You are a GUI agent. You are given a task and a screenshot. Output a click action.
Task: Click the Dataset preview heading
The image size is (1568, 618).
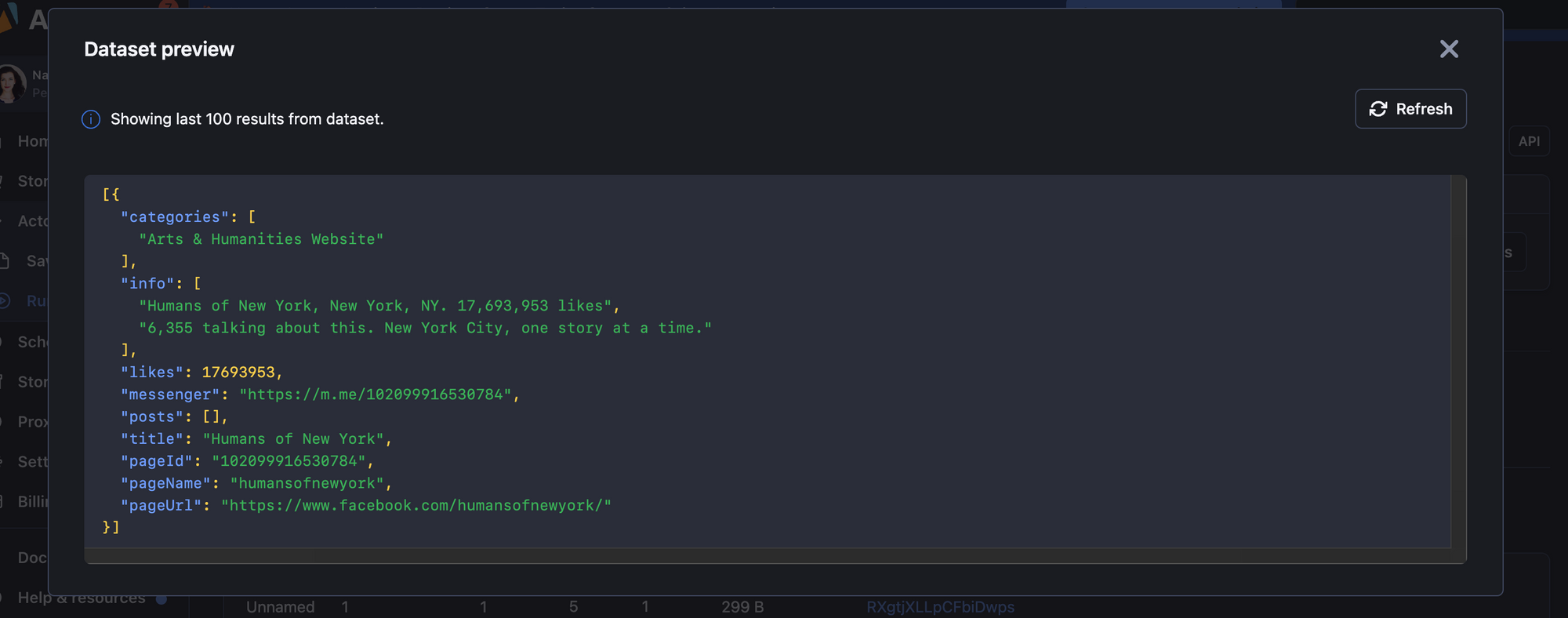click(159, 49)
